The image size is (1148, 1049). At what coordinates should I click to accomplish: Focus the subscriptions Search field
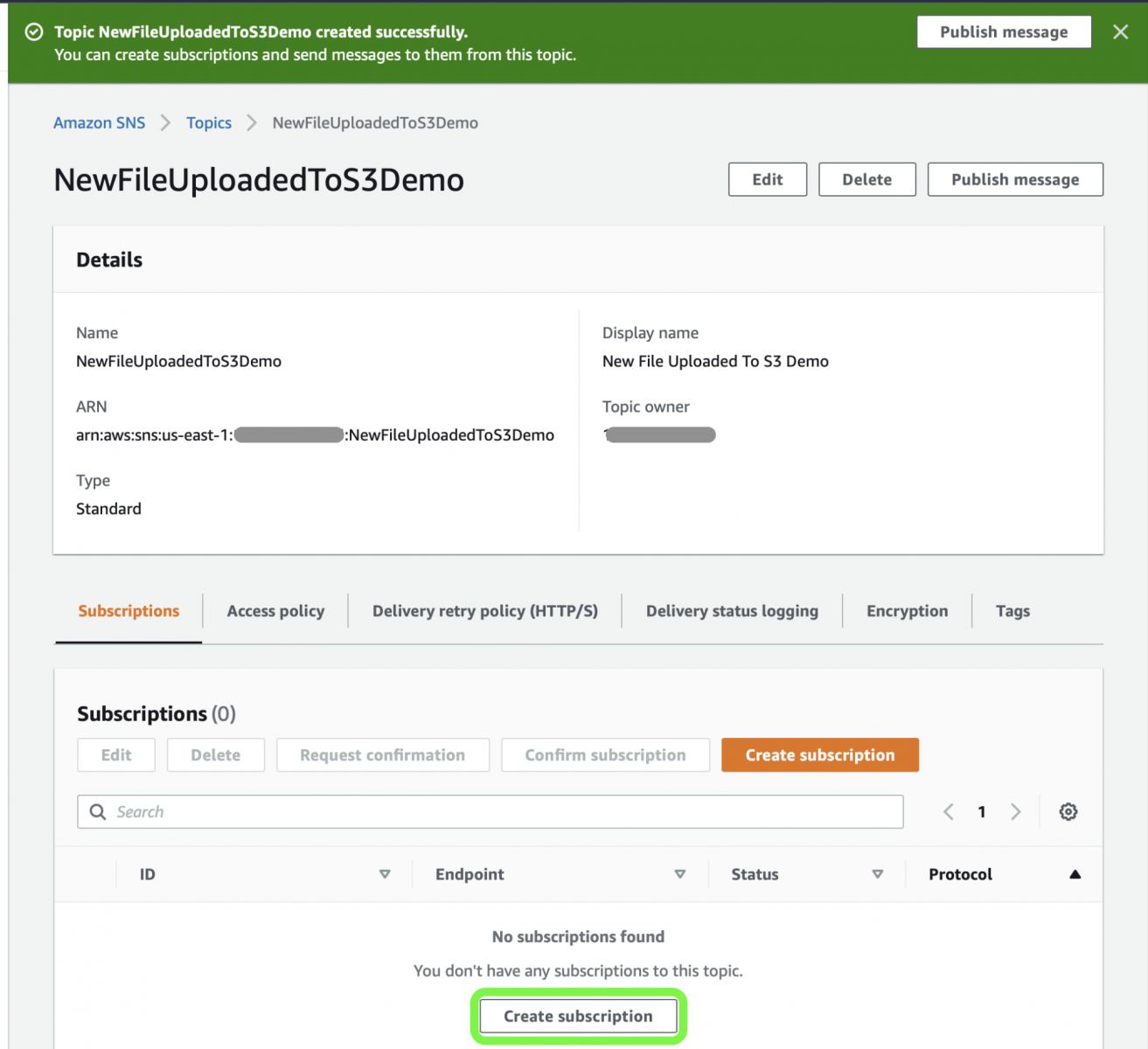click(x=491, y=812)
